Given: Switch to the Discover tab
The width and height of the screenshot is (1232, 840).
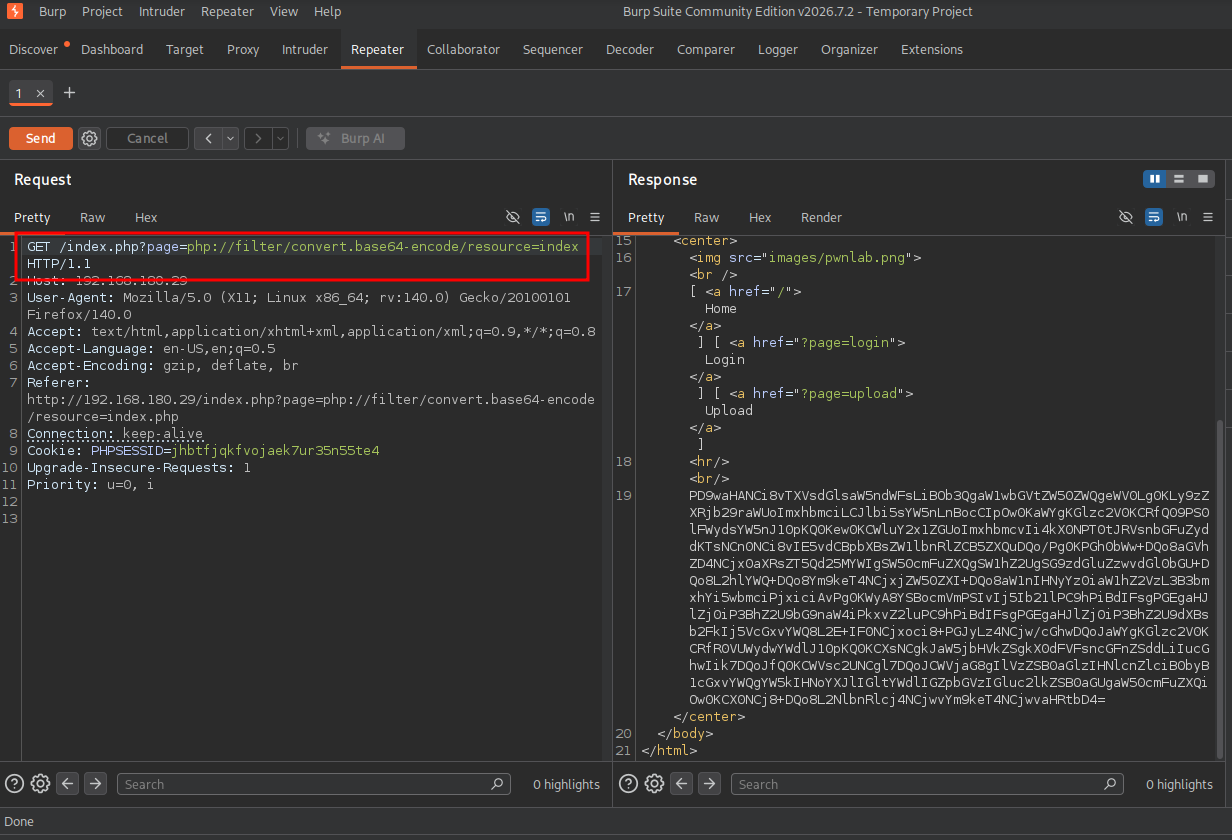Looking at the screenshot, I should pos(34,49).
